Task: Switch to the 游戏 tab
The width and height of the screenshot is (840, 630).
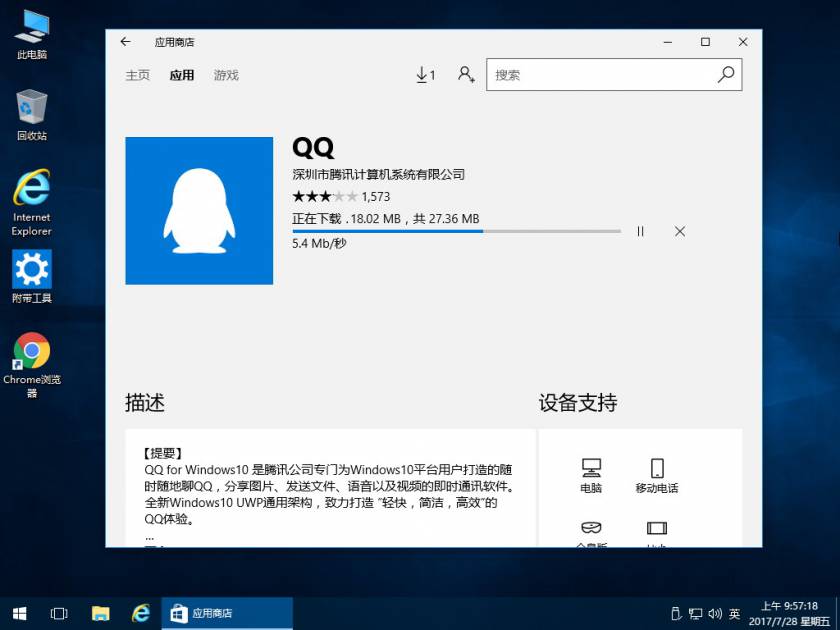Action: [x=226, y=75]
